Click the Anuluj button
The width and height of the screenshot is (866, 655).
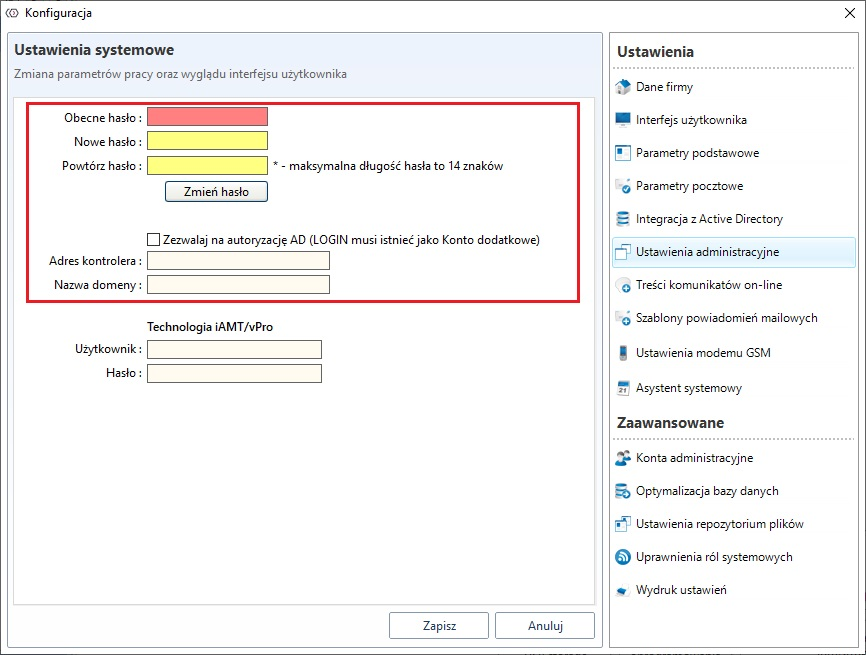[545, 626]
